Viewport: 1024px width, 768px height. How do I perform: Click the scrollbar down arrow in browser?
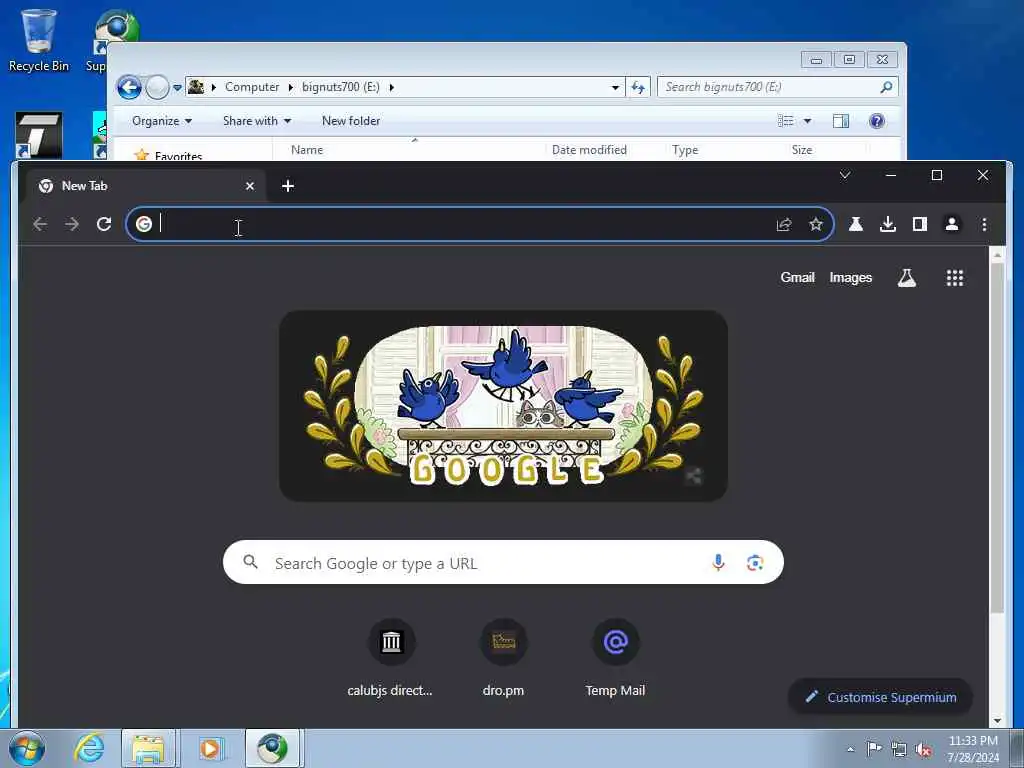[997, 720]
